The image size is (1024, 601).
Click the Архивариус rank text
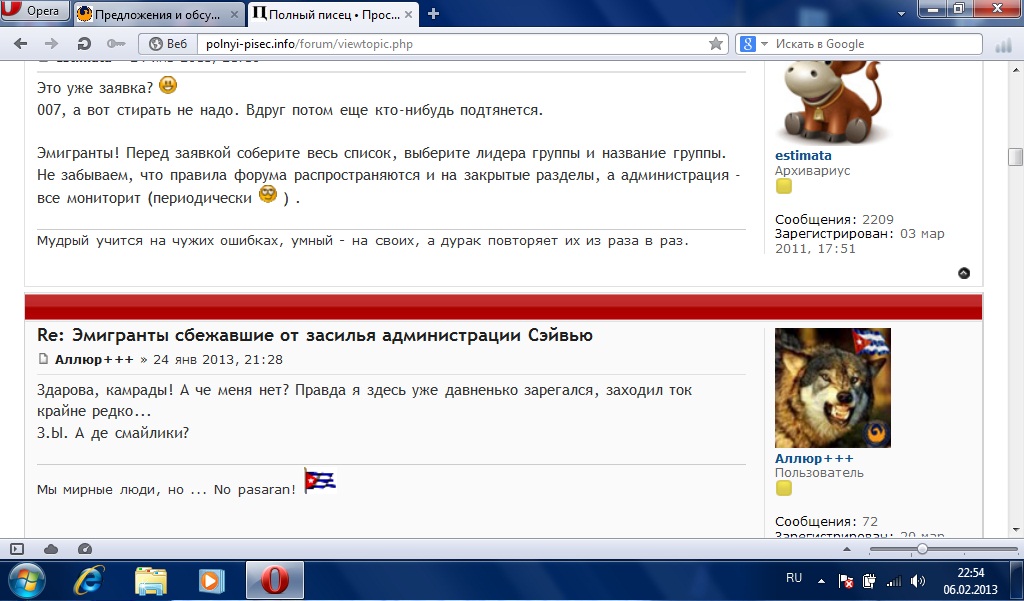pyautogui.click(x=812, y=171)
